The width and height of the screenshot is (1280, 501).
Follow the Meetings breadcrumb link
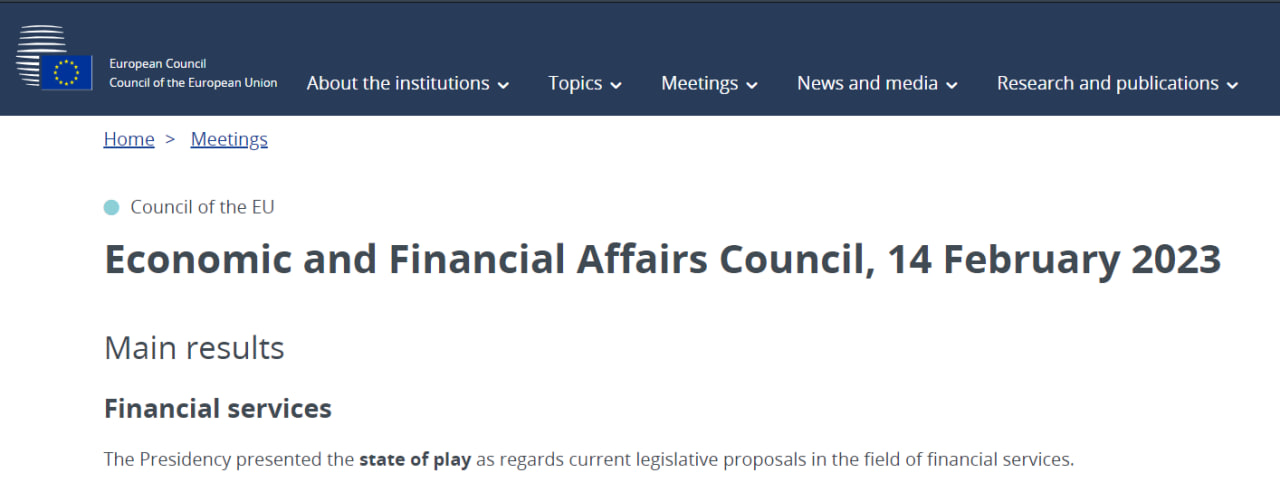[229, 139]
